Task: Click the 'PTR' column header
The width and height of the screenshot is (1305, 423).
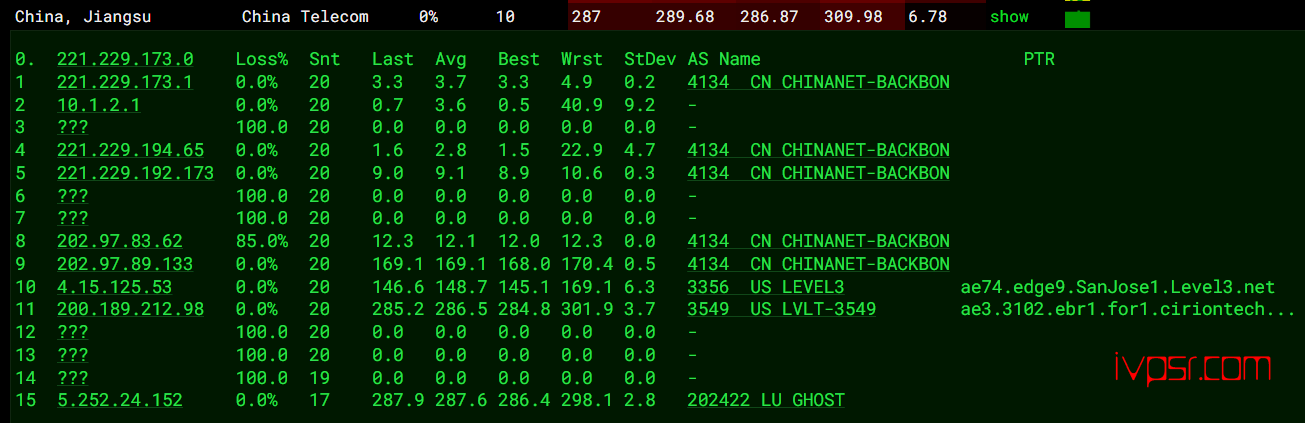Action: [x=1039, y=59]
